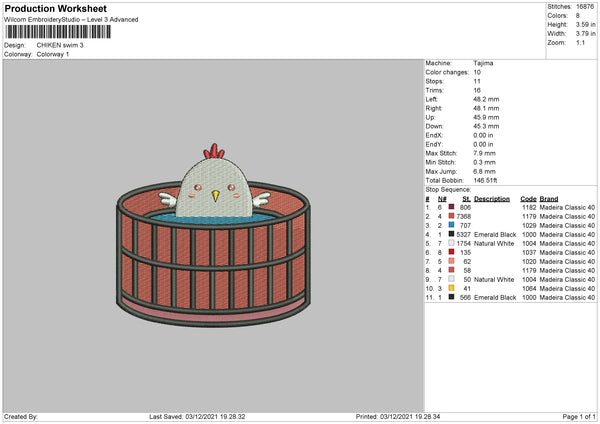Screen dimensions: 600x424
Task: Click the Description column header
Action: [491, 198]
